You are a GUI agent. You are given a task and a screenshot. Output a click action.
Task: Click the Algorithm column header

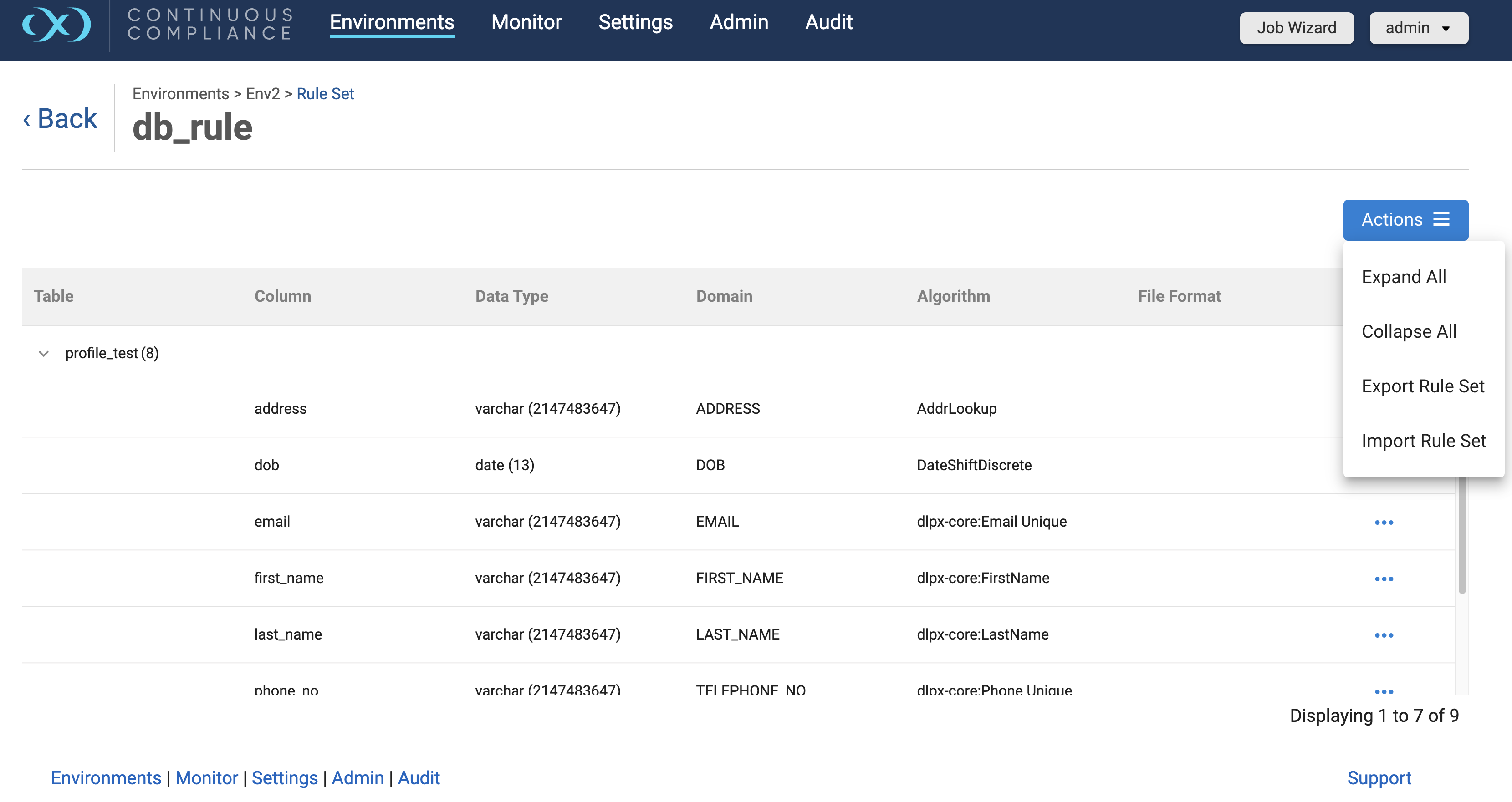tap(953, 296)
